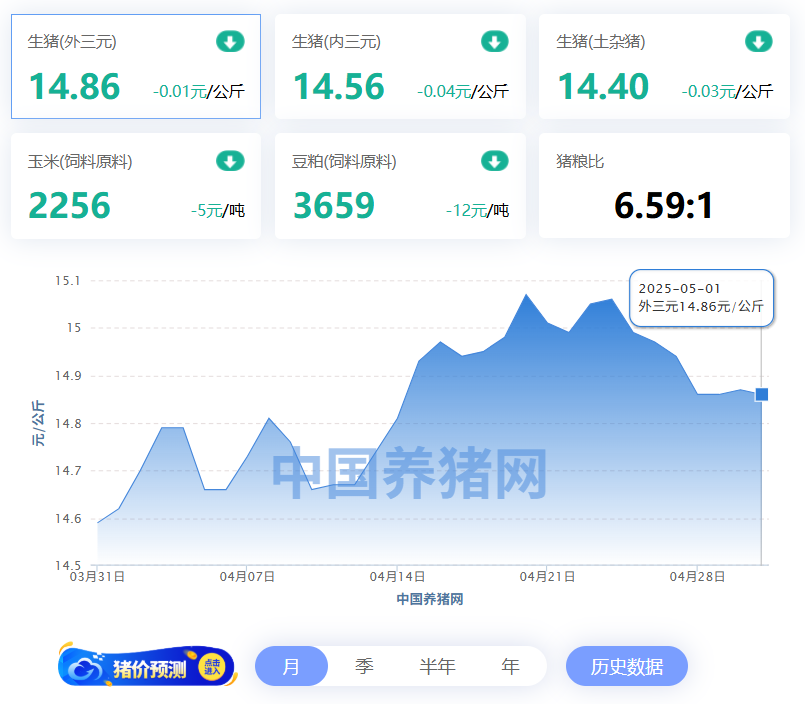Switch chart range to 半年
Image resolution: width=805 pixels, height=704 pixels.
(x=437, y=666)
